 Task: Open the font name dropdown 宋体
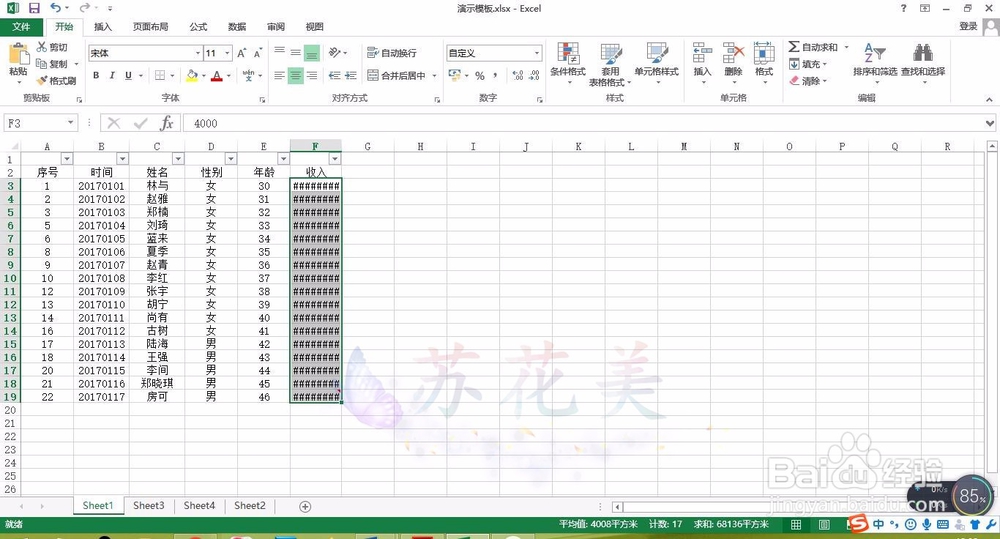pos(198,53)
